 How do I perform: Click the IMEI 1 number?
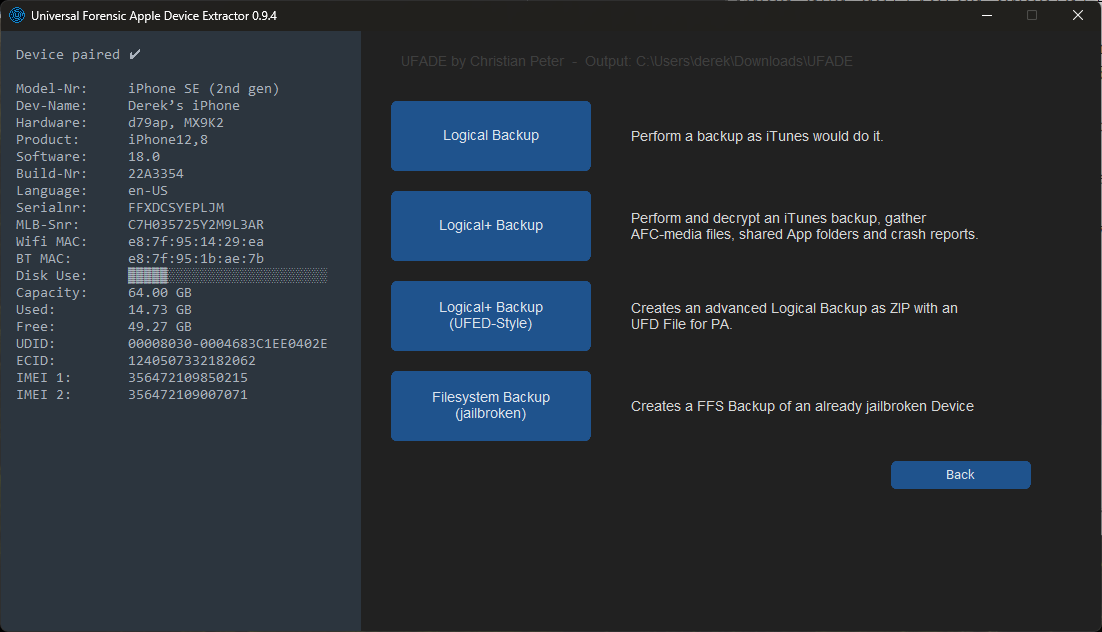(188, 377)
